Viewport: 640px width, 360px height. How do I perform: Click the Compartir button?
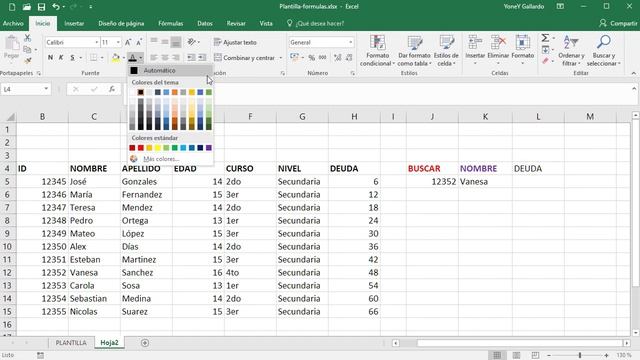(618, 24)
